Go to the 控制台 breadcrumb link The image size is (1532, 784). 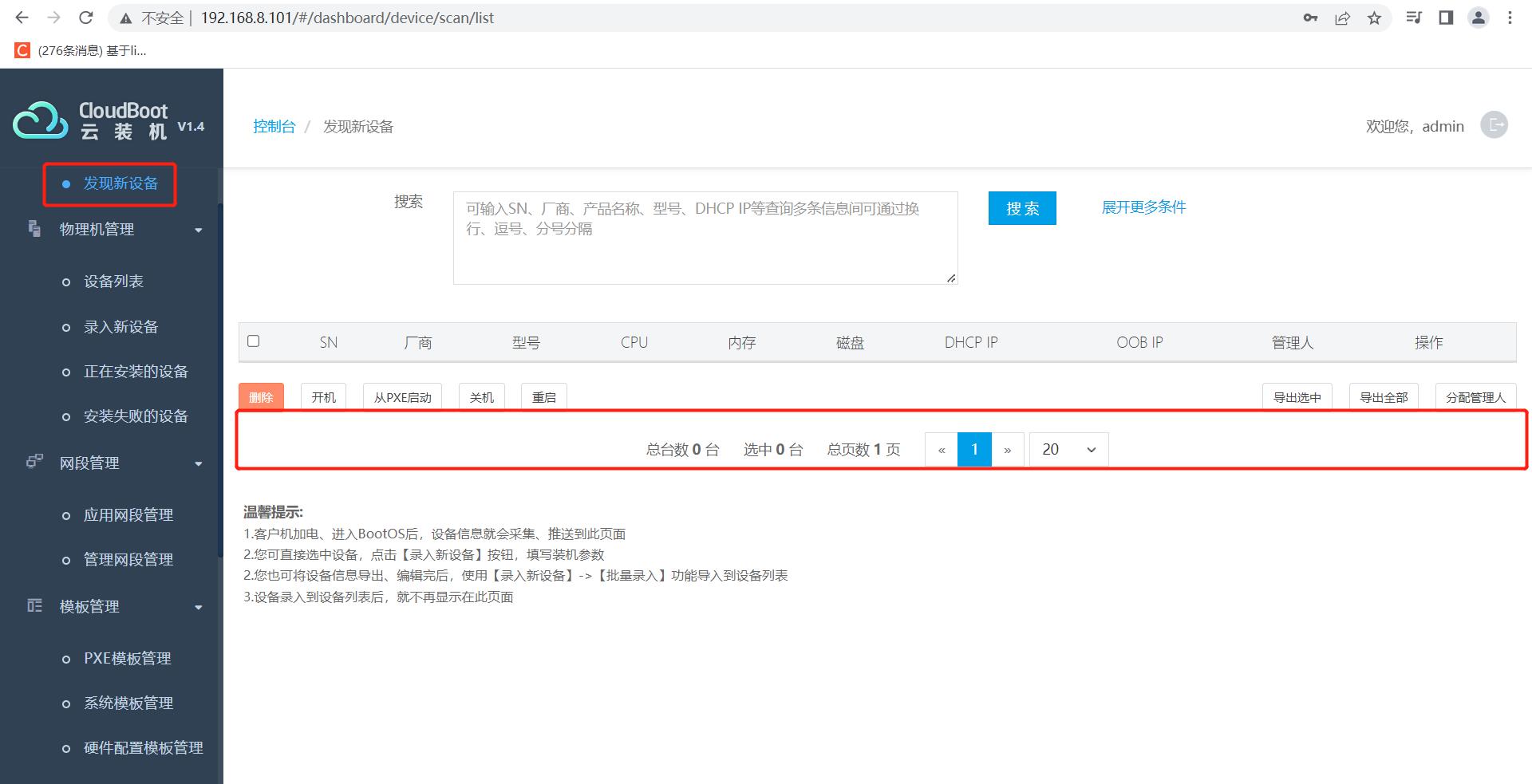click(x=274, y=127)
